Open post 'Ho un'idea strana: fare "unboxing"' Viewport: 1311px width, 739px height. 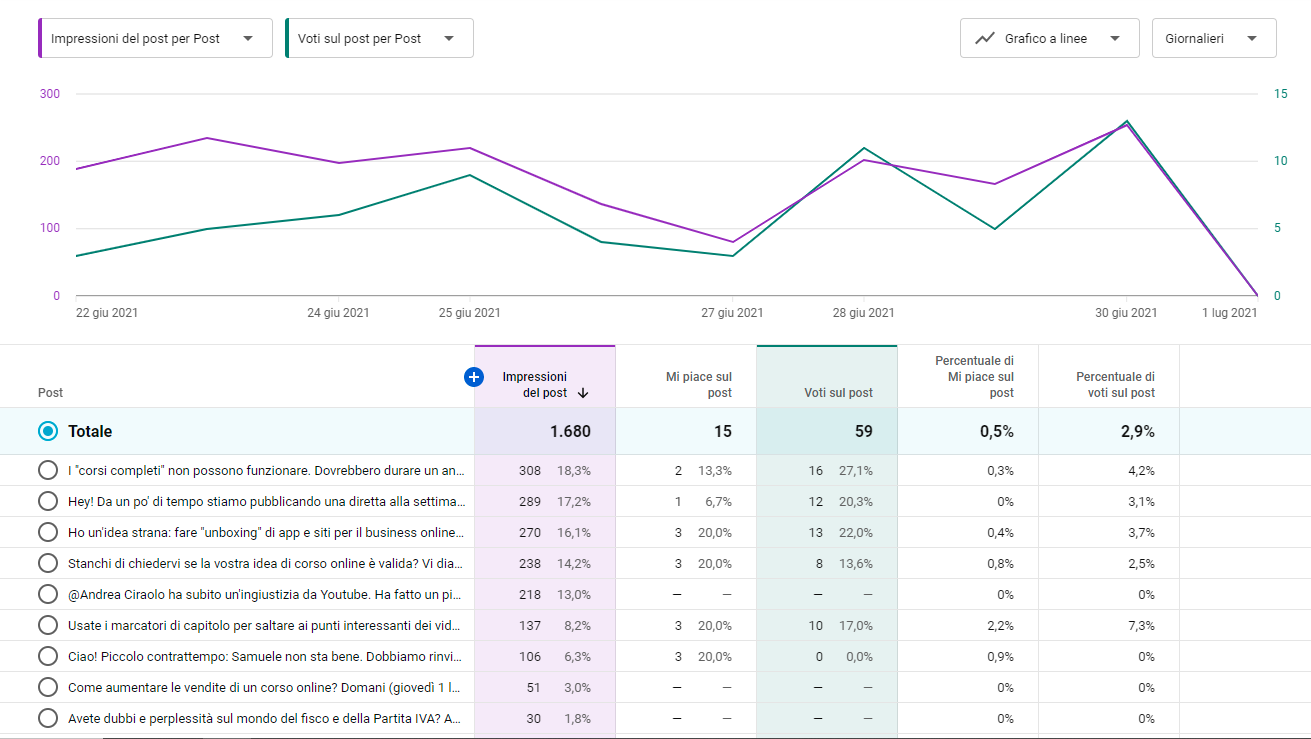(x=266, y=532)
